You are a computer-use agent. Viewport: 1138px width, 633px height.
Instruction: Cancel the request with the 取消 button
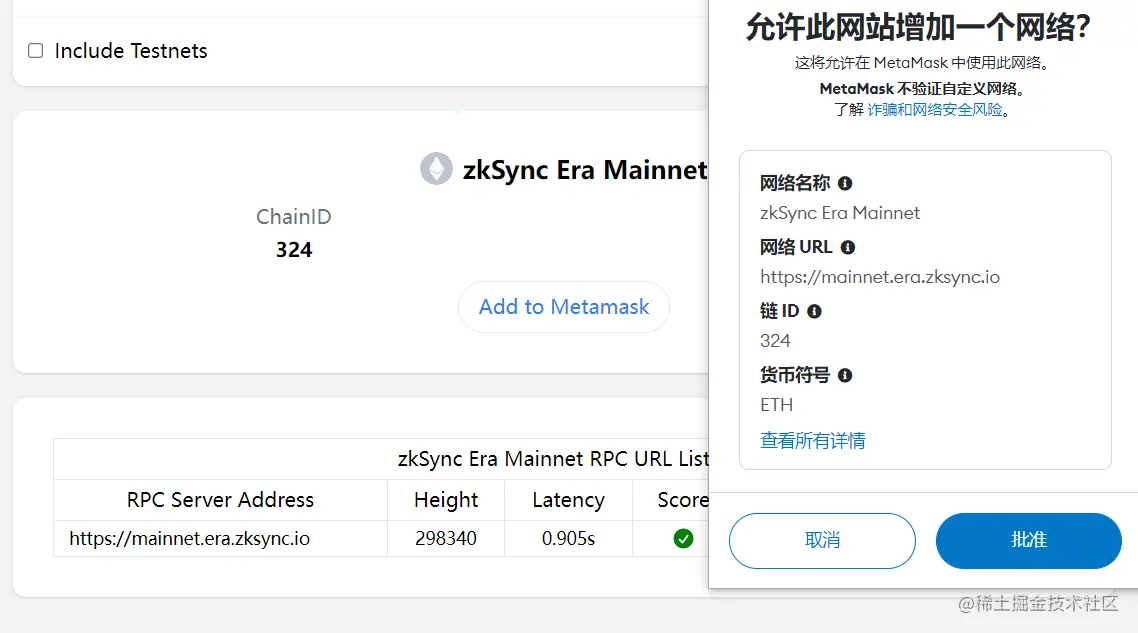pos(822,541)
